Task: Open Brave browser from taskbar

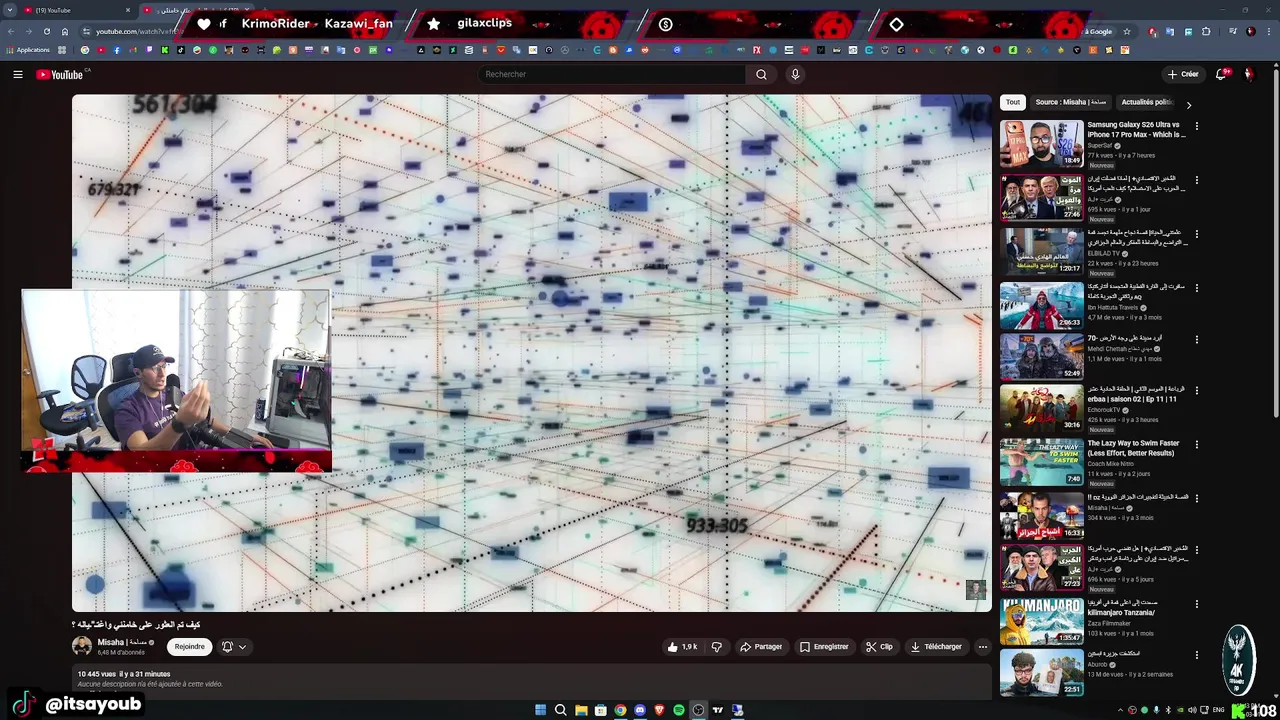Action: click(x=659, y=710)
